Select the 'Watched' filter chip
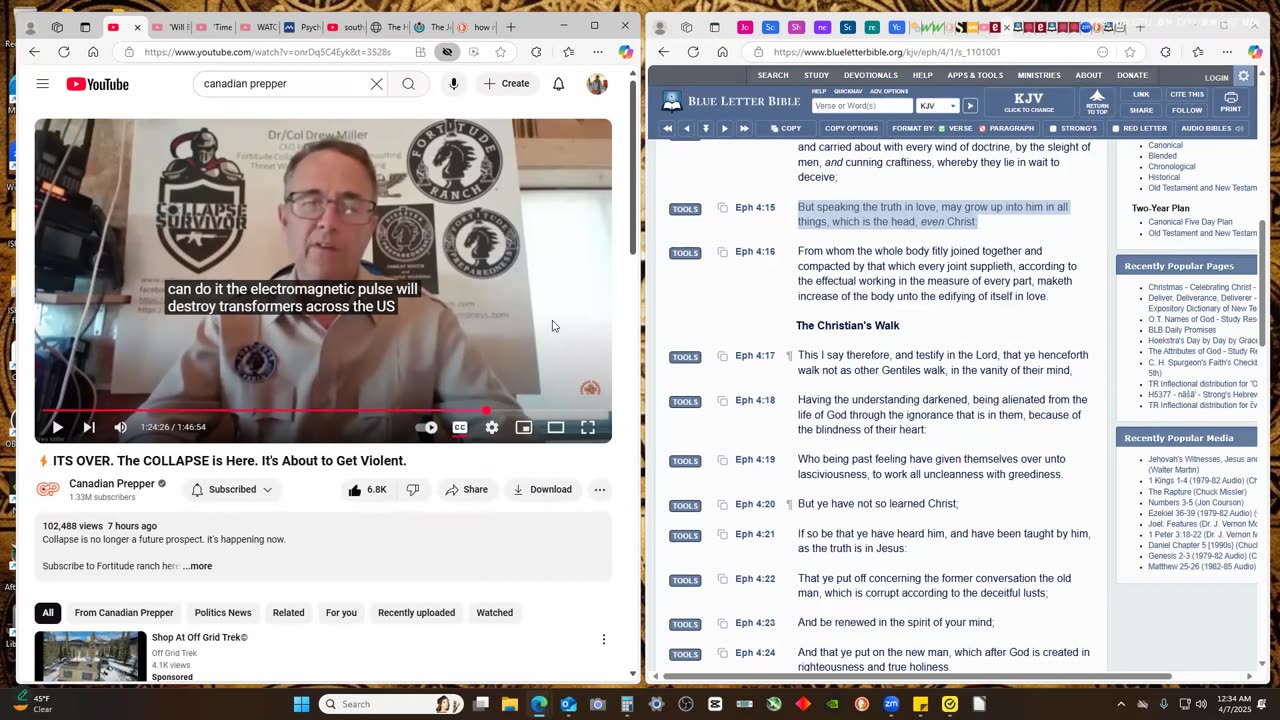The height and width of the screenshot is (720, 1280). coord(494,613)
